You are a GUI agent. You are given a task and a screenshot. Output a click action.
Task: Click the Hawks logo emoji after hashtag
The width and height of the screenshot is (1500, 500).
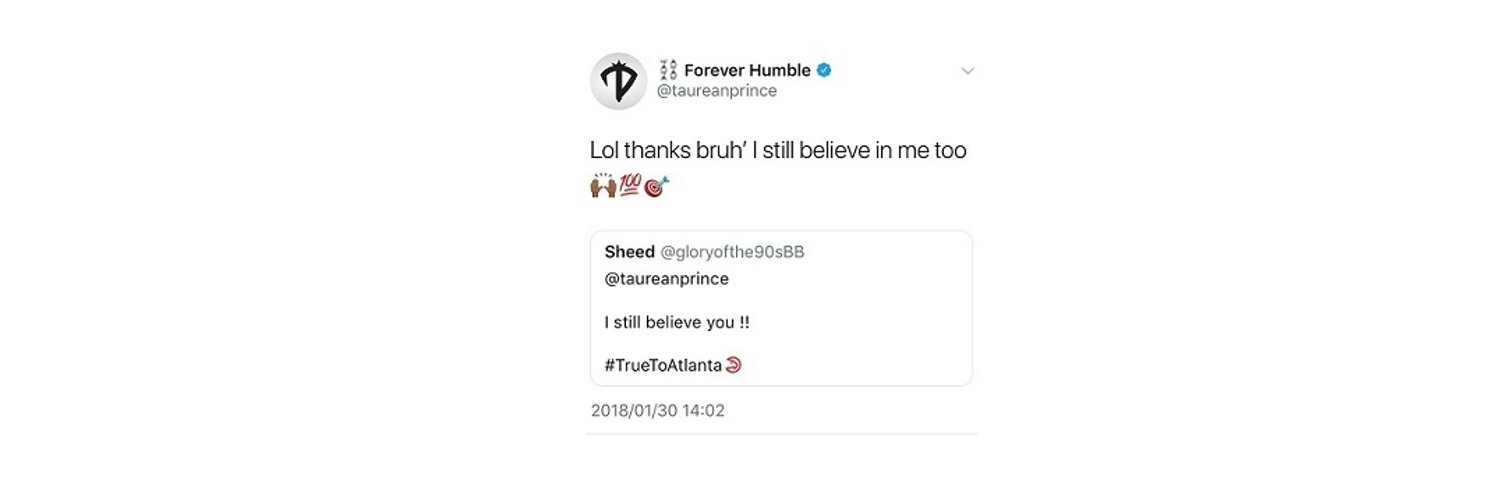[733, 365]
